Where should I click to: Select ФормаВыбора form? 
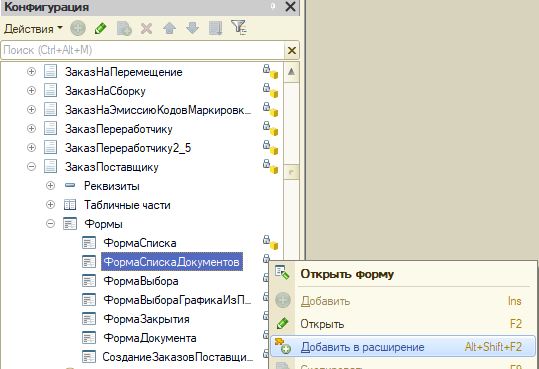141,281
